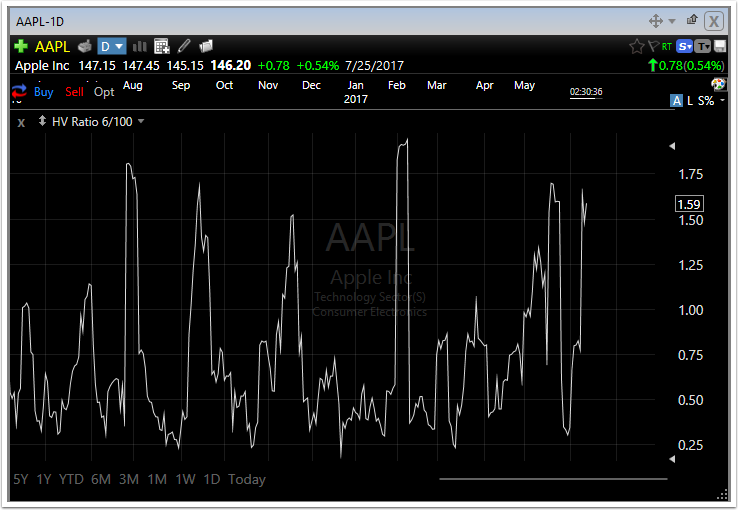Click the green up-arrow 0.78(0.54%) change

[x=686, y=65]
